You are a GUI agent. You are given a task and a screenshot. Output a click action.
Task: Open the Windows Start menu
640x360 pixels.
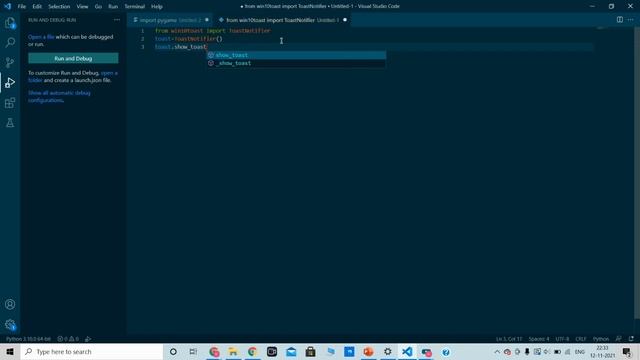pyautogui.click(x=10, y=351)
